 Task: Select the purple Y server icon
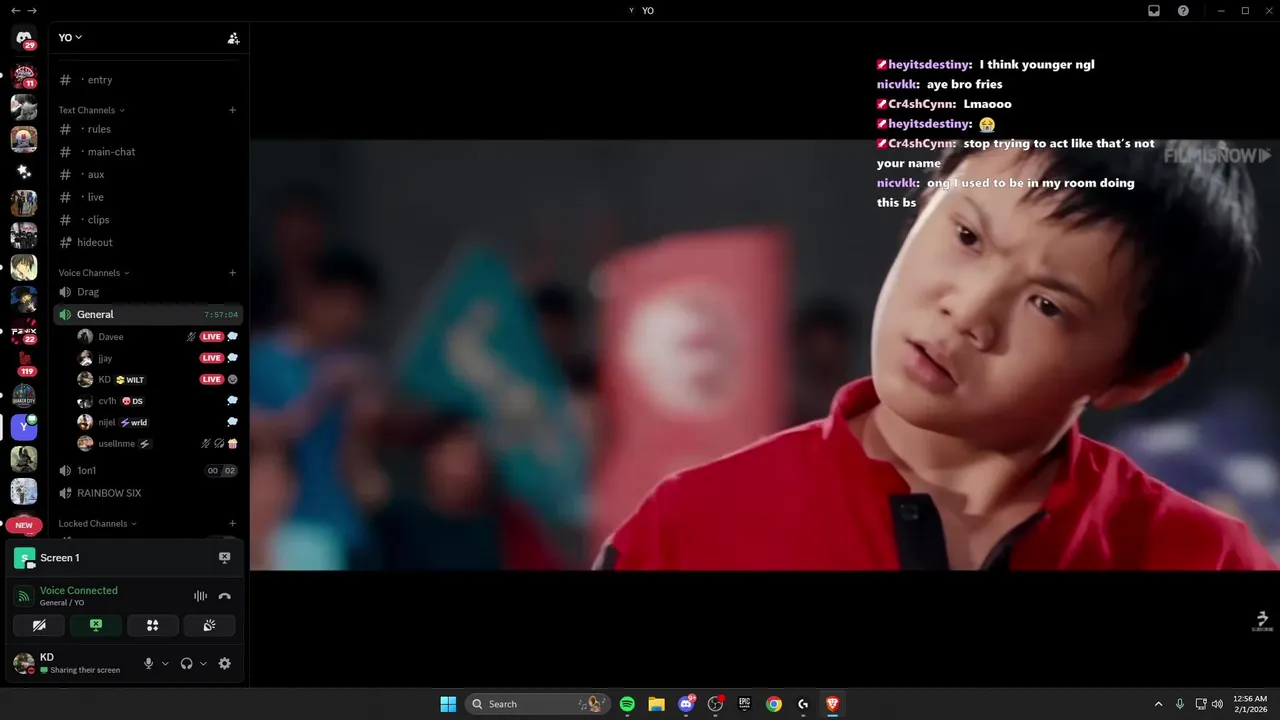pyautogui.click(x=24, y=427)
